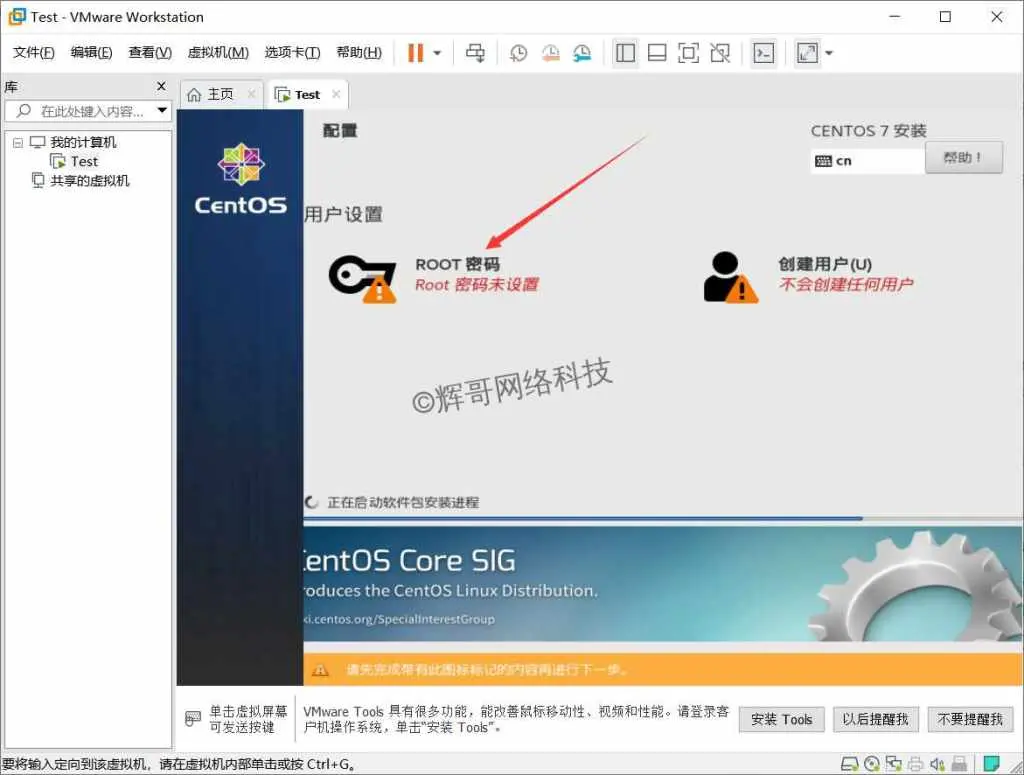Click the USB controller status icon
The width and height of the screenshot is (1024, 775).
(x=959, y=764)
